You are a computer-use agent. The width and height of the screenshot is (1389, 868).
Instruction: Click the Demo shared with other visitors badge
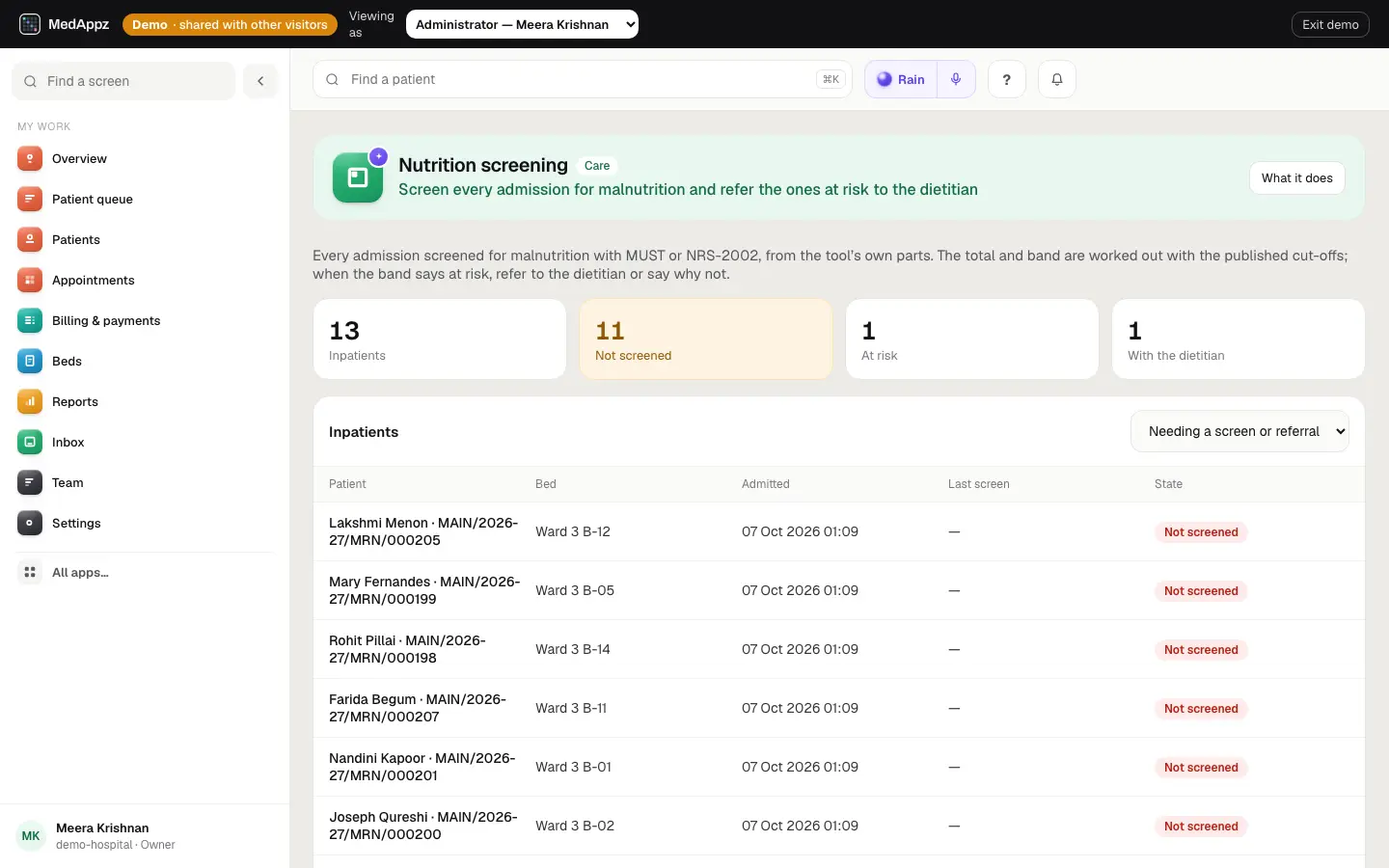tap(230, 24)
